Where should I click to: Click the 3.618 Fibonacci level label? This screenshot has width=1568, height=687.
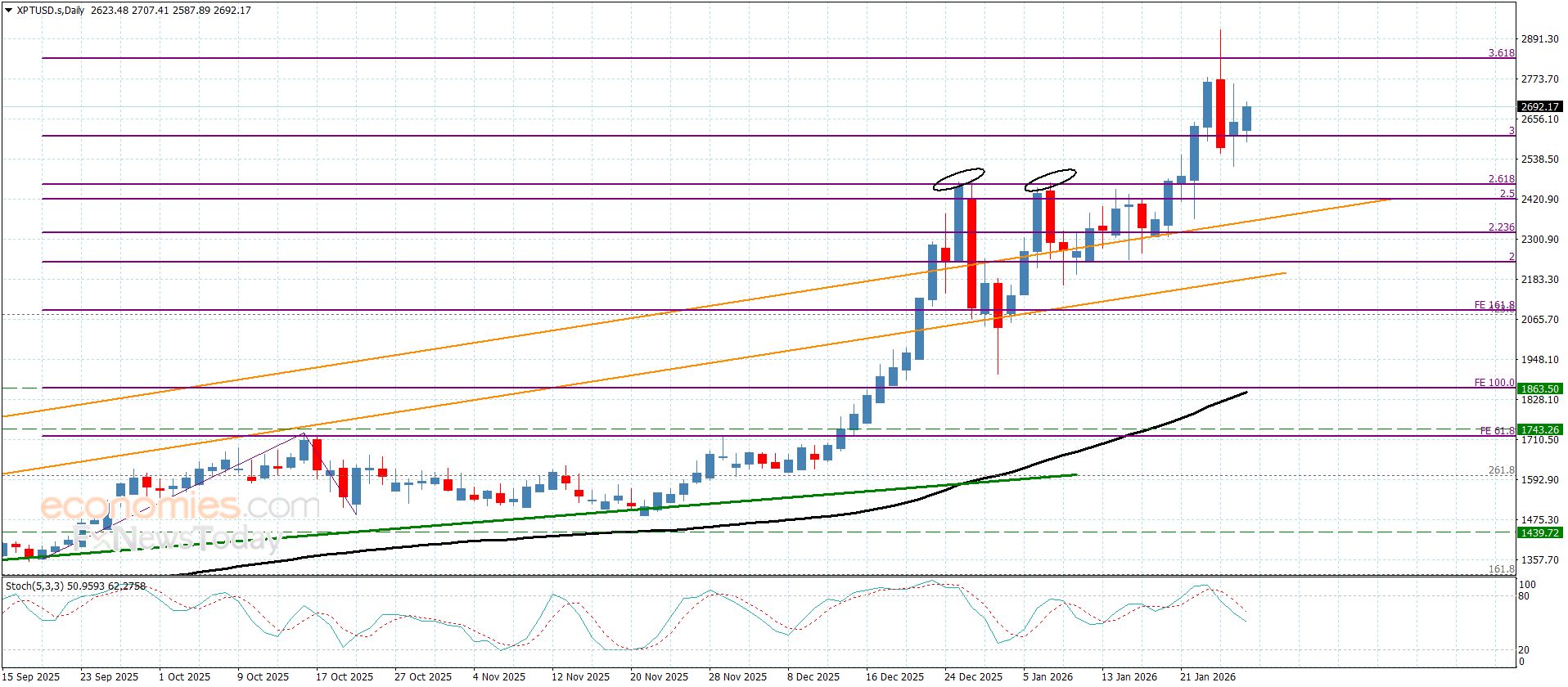click(1501, 53)
